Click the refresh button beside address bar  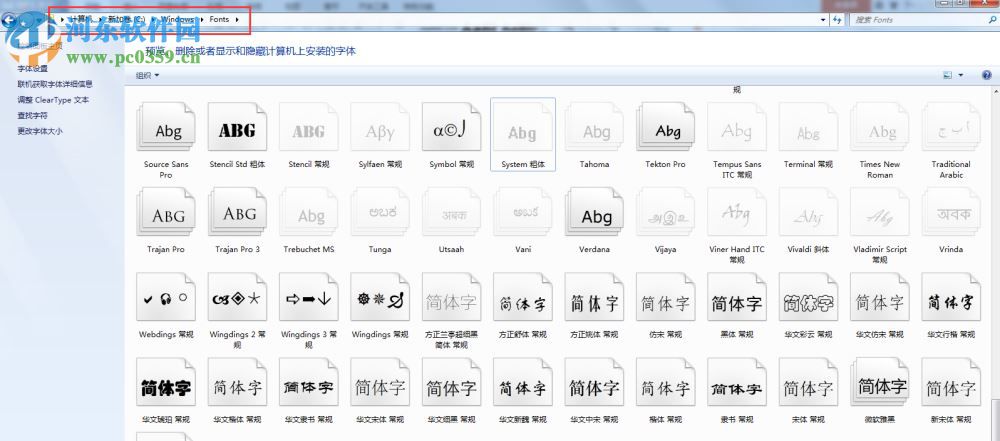838,20
